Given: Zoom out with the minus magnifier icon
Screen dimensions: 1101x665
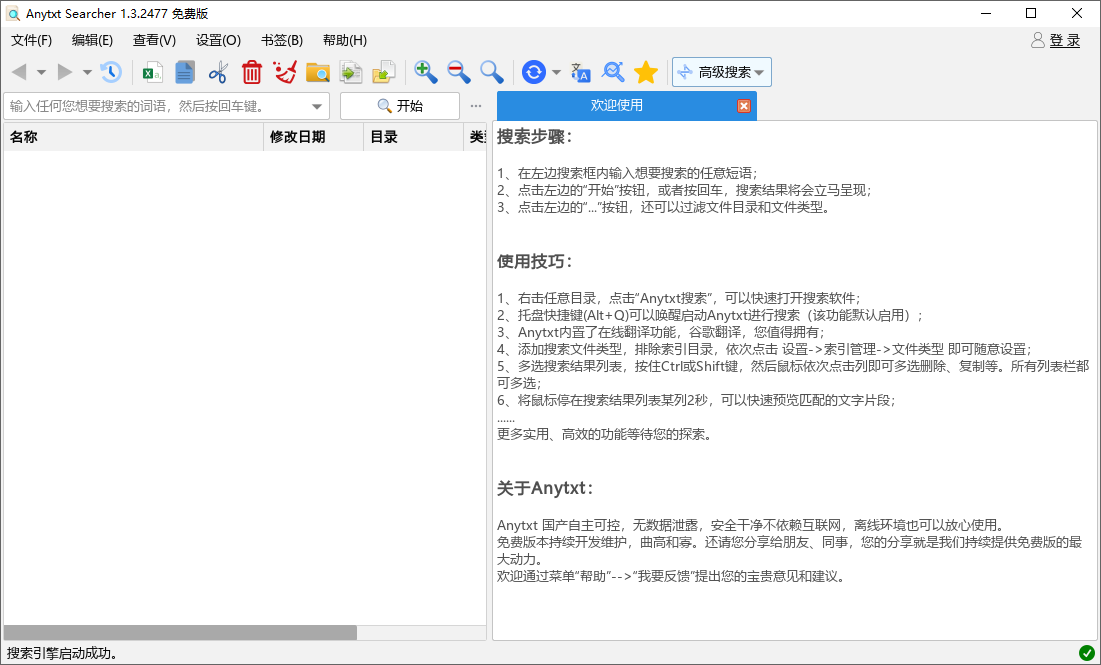Looking at the screenshot, I should [x=457, y=72].
